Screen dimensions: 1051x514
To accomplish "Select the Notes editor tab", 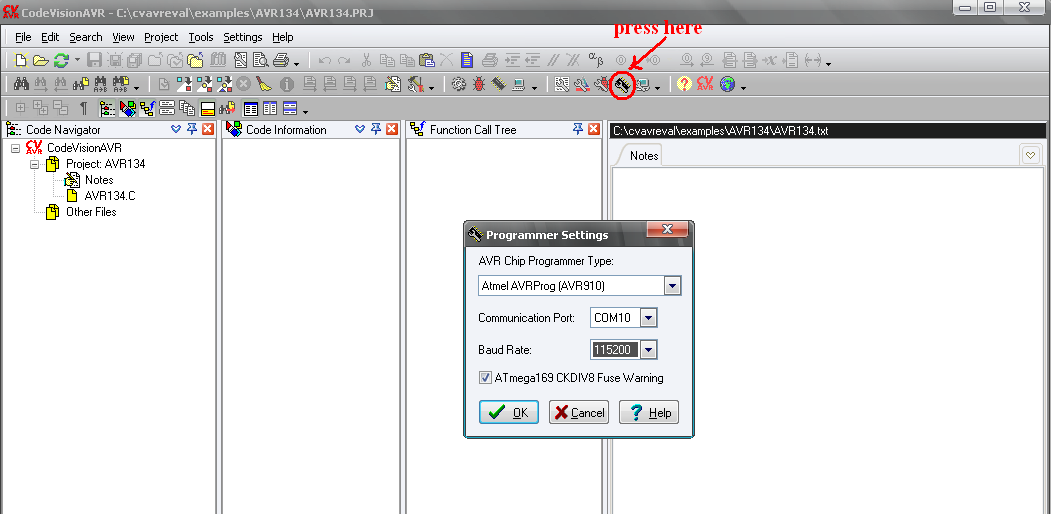I will coord(644,155).
